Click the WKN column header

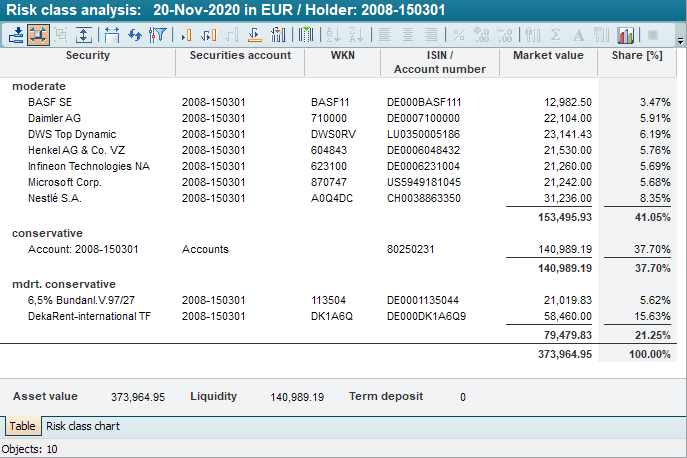coord(342,55)
